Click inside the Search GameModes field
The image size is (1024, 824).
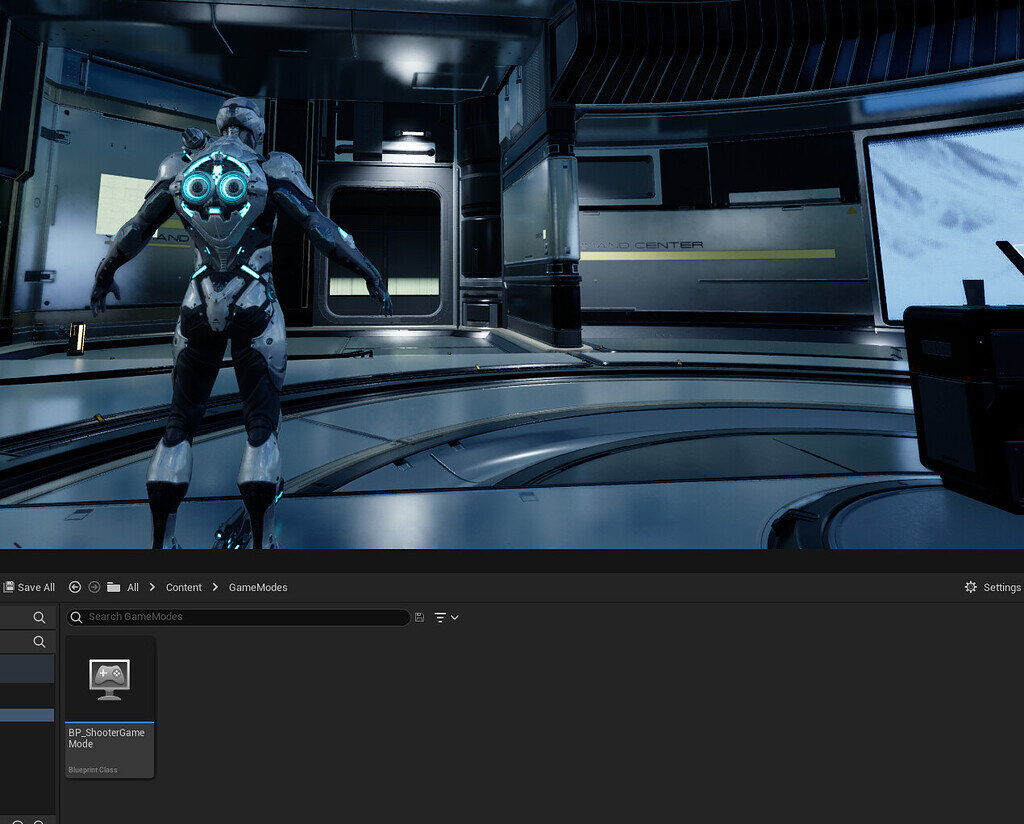pos(240,617)
